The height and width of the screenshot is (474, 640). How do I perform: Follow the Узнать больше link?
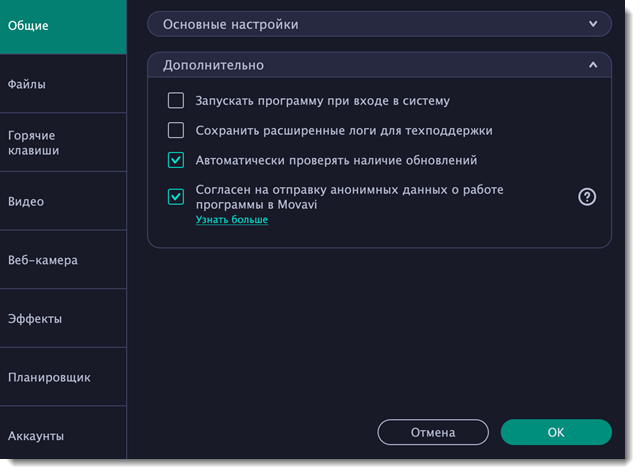231,220
